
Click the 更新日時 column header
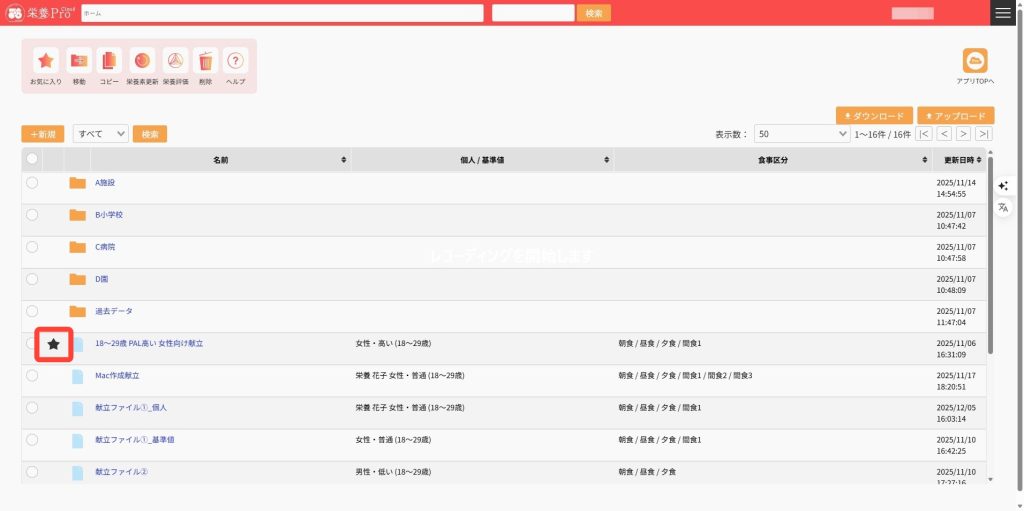click(958, 160)
